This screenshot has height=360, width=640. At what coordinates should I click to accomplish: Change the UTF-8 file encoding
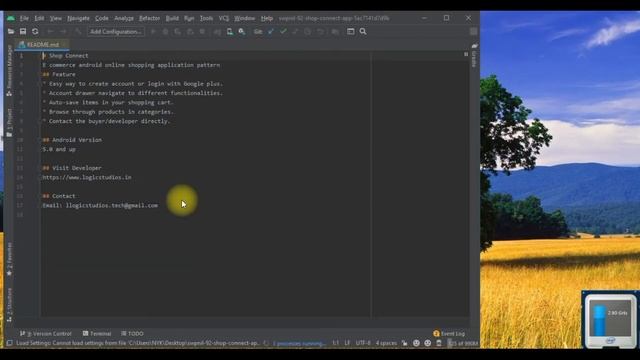coord(363,343)
